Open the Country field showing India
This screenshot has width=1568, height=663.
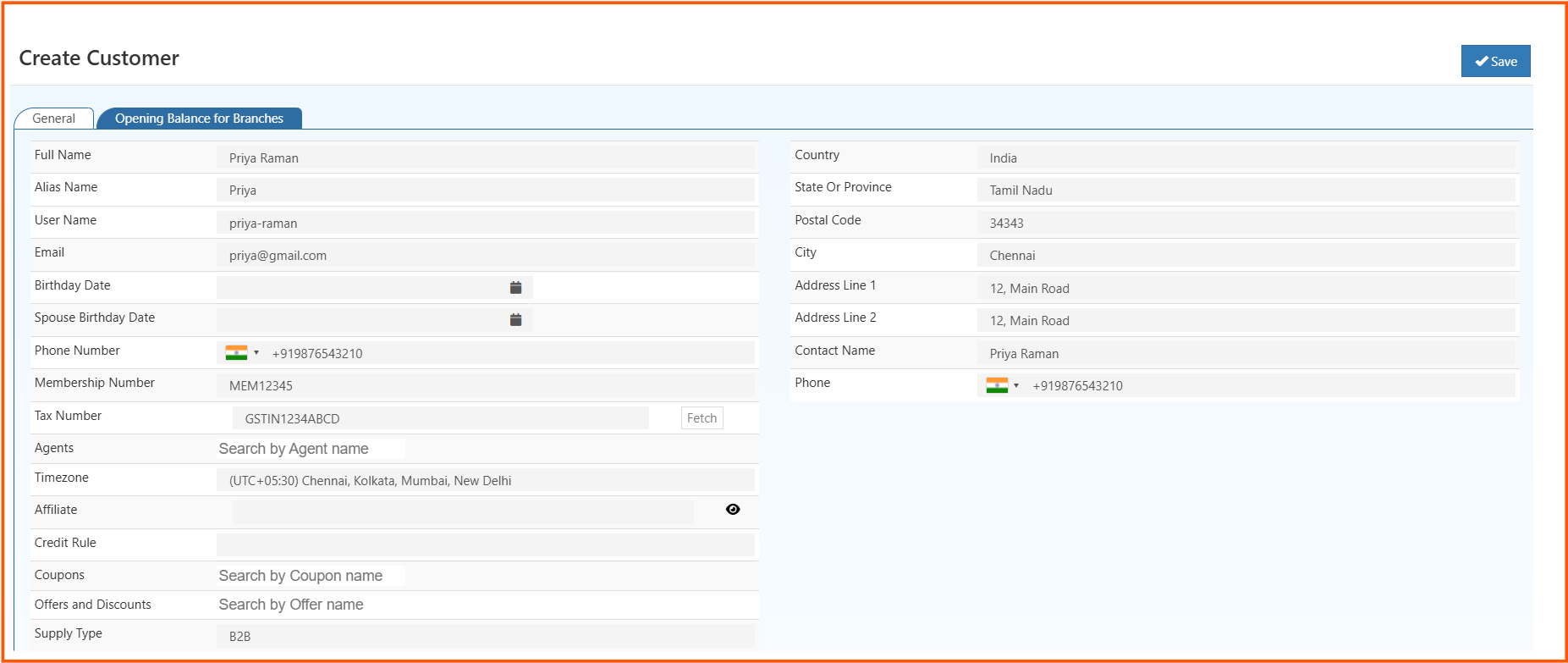pyautogui.click(x=1246, y=157)
